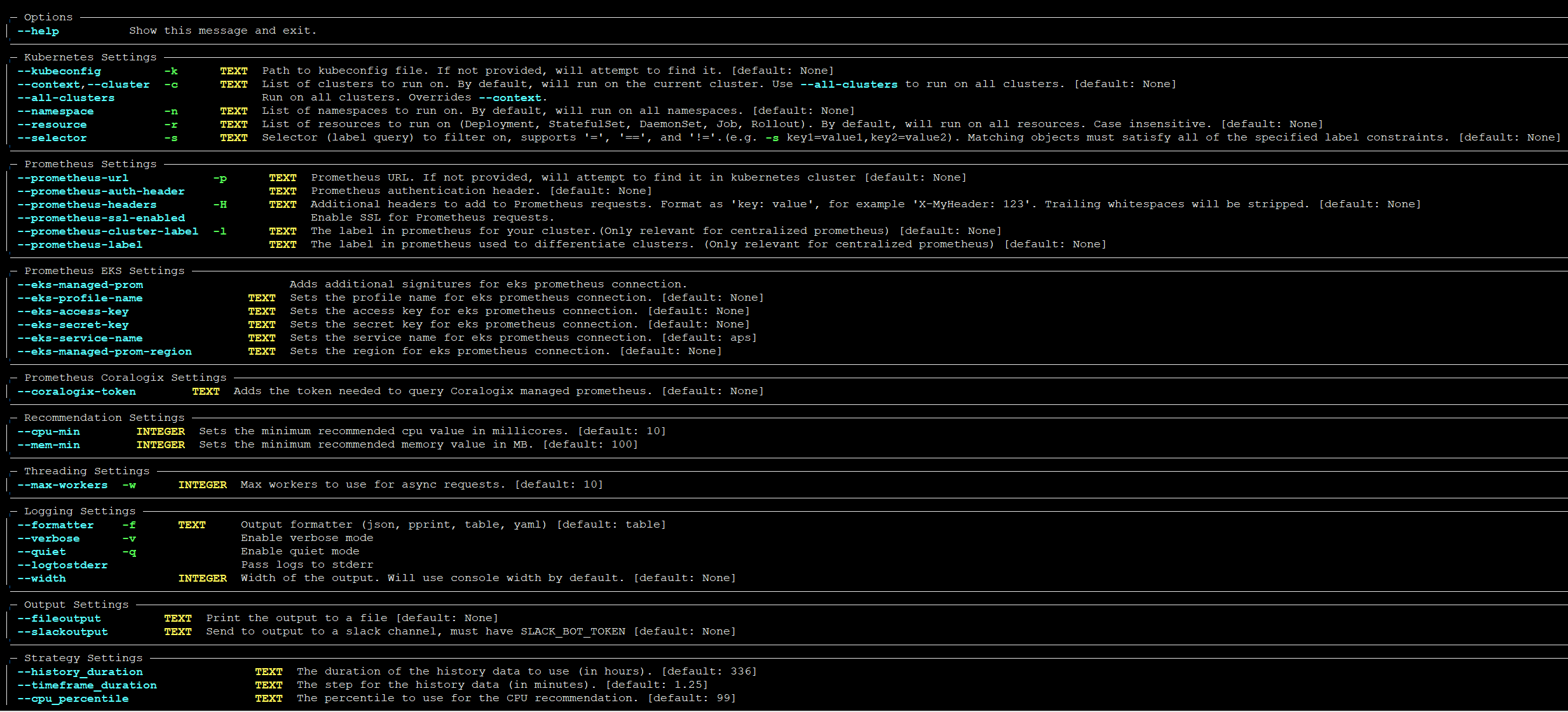The width and height of the screenshot is (1568, 712).
Task: Click the --all-clusters option in Kubernetes Settings
Action: (x=66, y=98)
